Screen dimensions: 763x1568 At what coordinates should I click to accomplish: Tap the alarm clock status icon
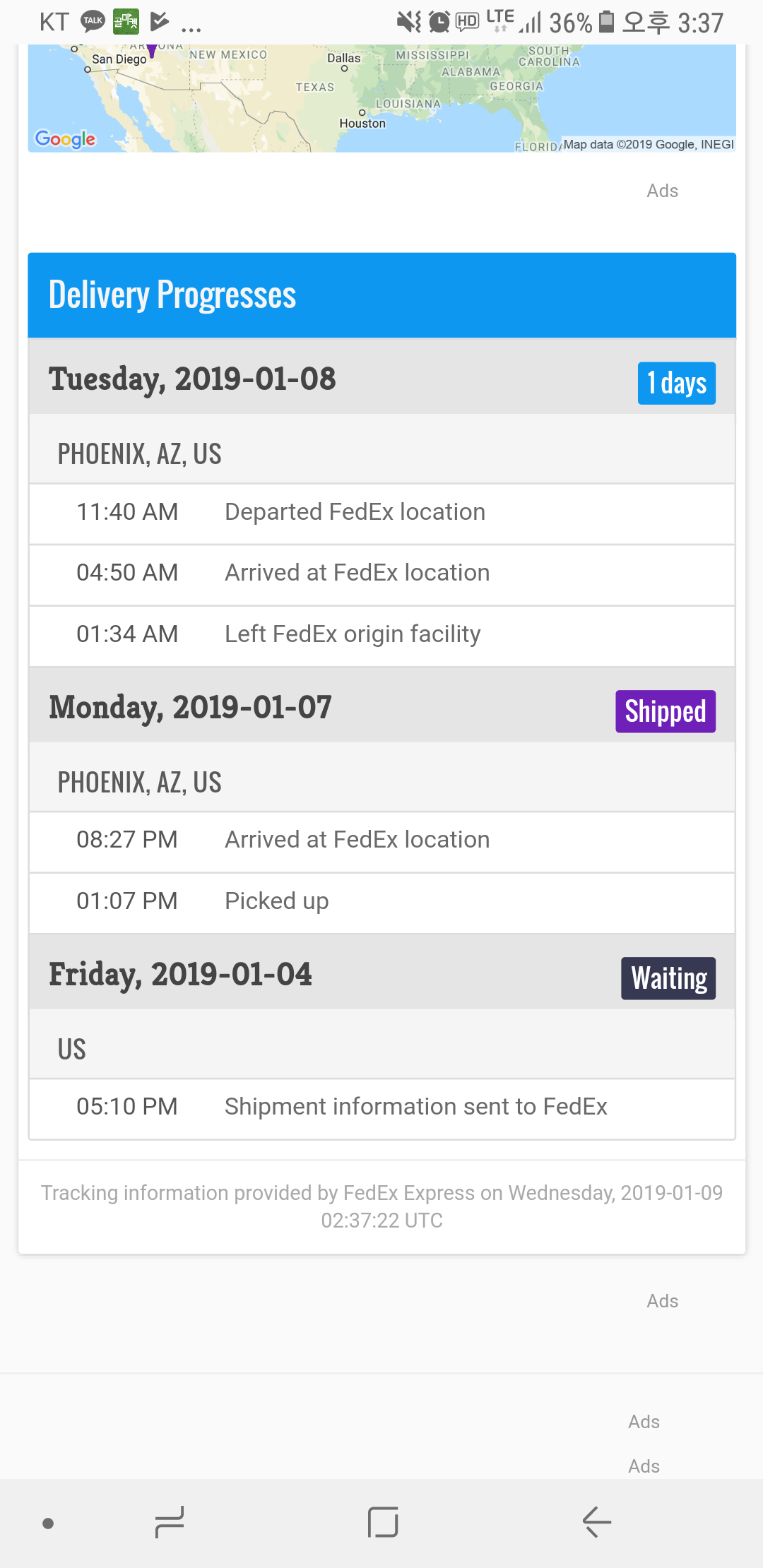[439, 22]
